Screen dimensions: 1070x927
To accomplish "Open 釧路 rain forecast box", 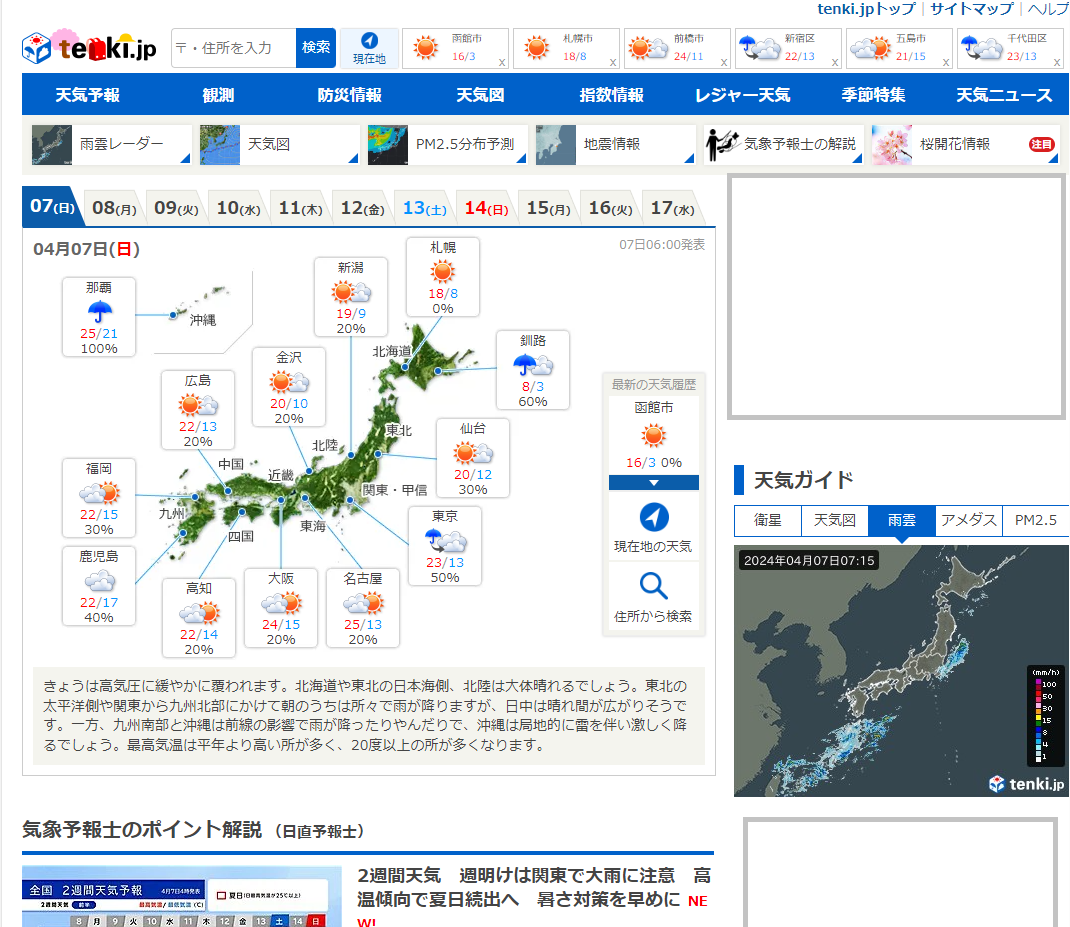I will click(x=533, y=370).
